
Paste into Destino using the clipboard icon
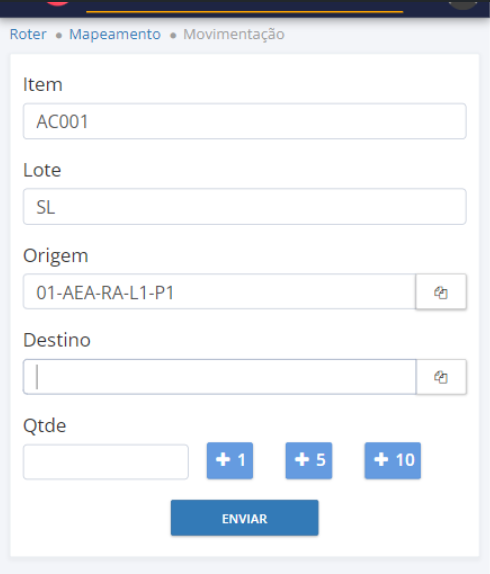441,377
